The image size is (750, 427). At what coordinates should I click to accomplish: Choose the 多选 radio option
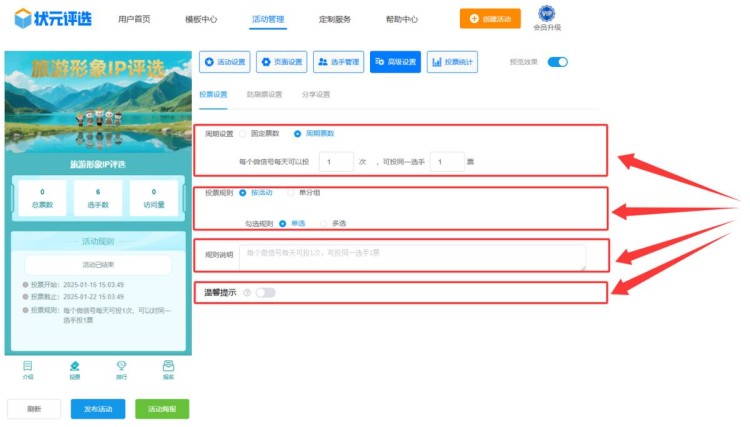coord(324,223)
